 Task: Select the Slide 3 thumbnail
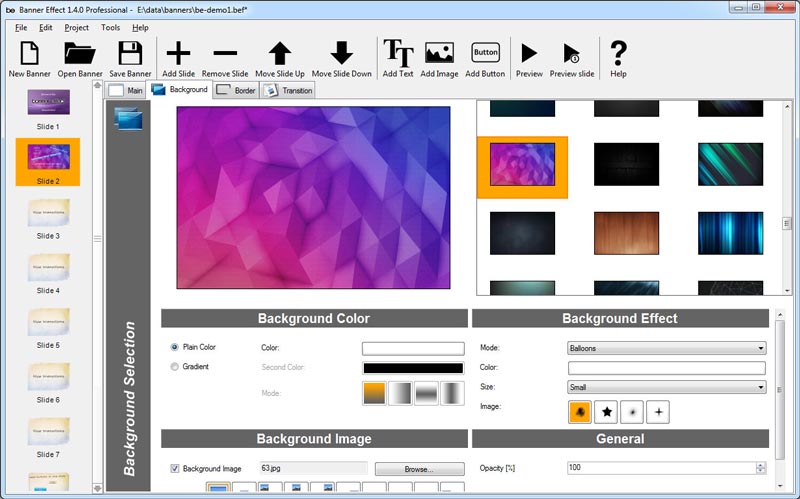point(48,214)
